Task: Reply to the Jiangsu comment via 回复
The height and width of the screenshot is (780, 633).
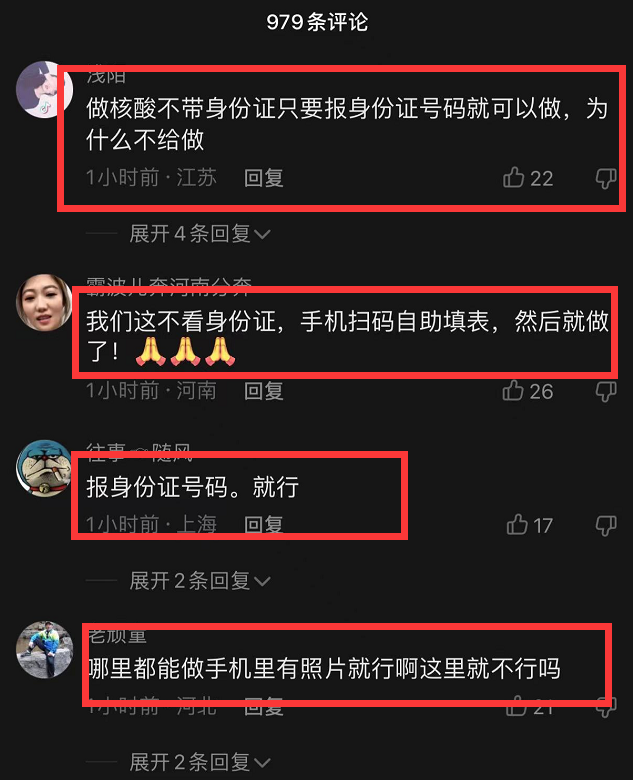Action: tap(264, 178)
